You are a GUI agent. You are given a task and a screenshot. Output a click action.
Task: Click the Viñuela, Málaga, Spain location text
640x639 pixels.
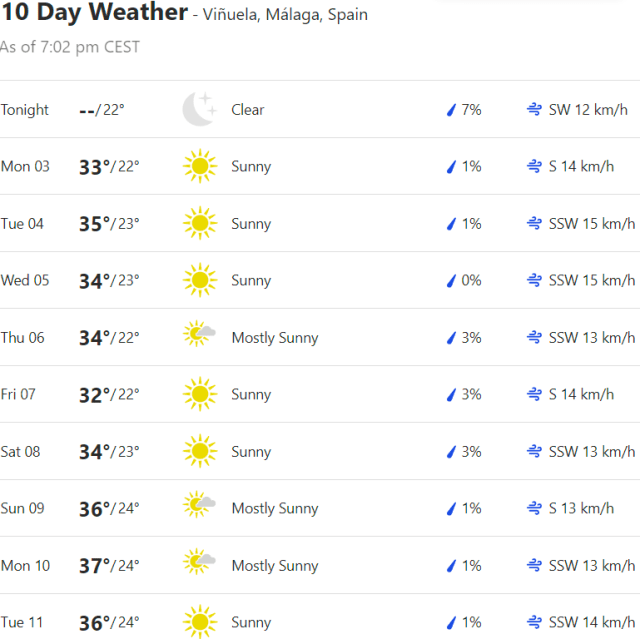coord(285,15)
